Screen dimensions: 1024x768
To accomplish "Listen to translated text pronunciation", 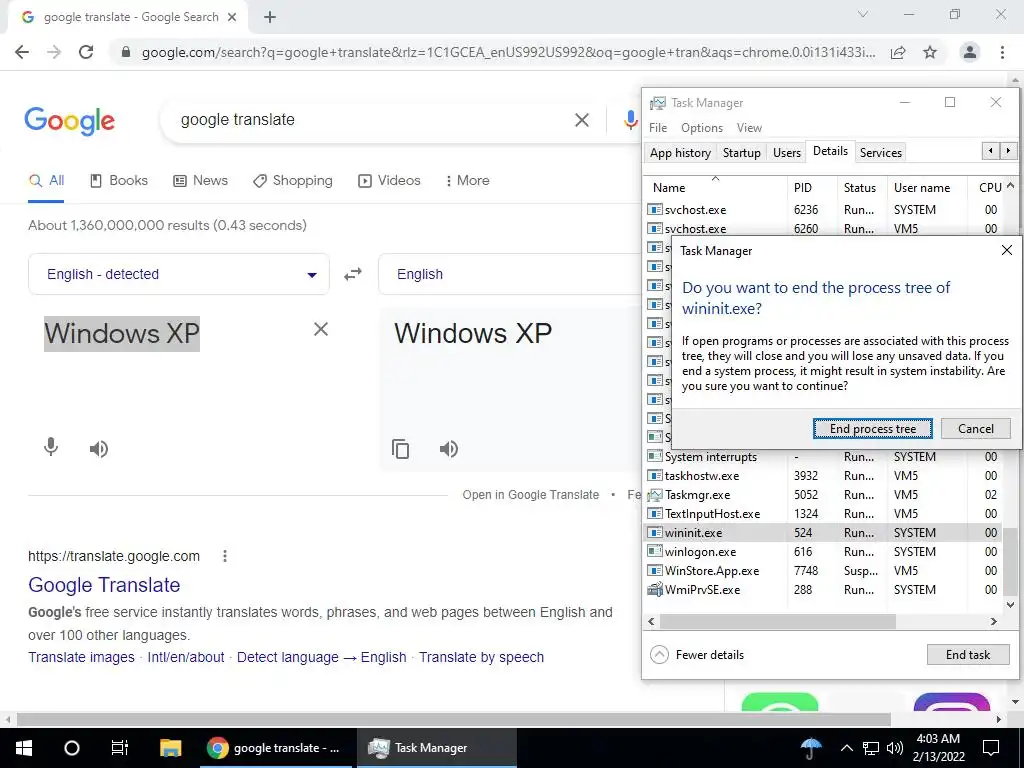I will [x=449, y=449].
